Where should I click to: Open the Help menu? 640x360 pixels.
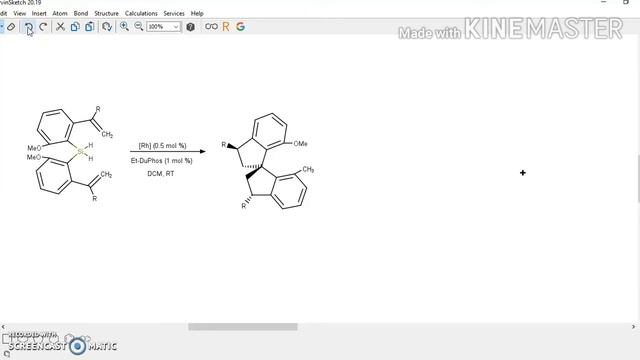197,13
